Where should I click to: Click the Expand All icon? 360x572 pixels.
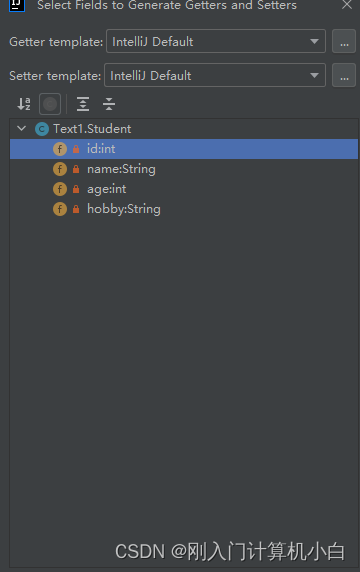coord(83,104)
